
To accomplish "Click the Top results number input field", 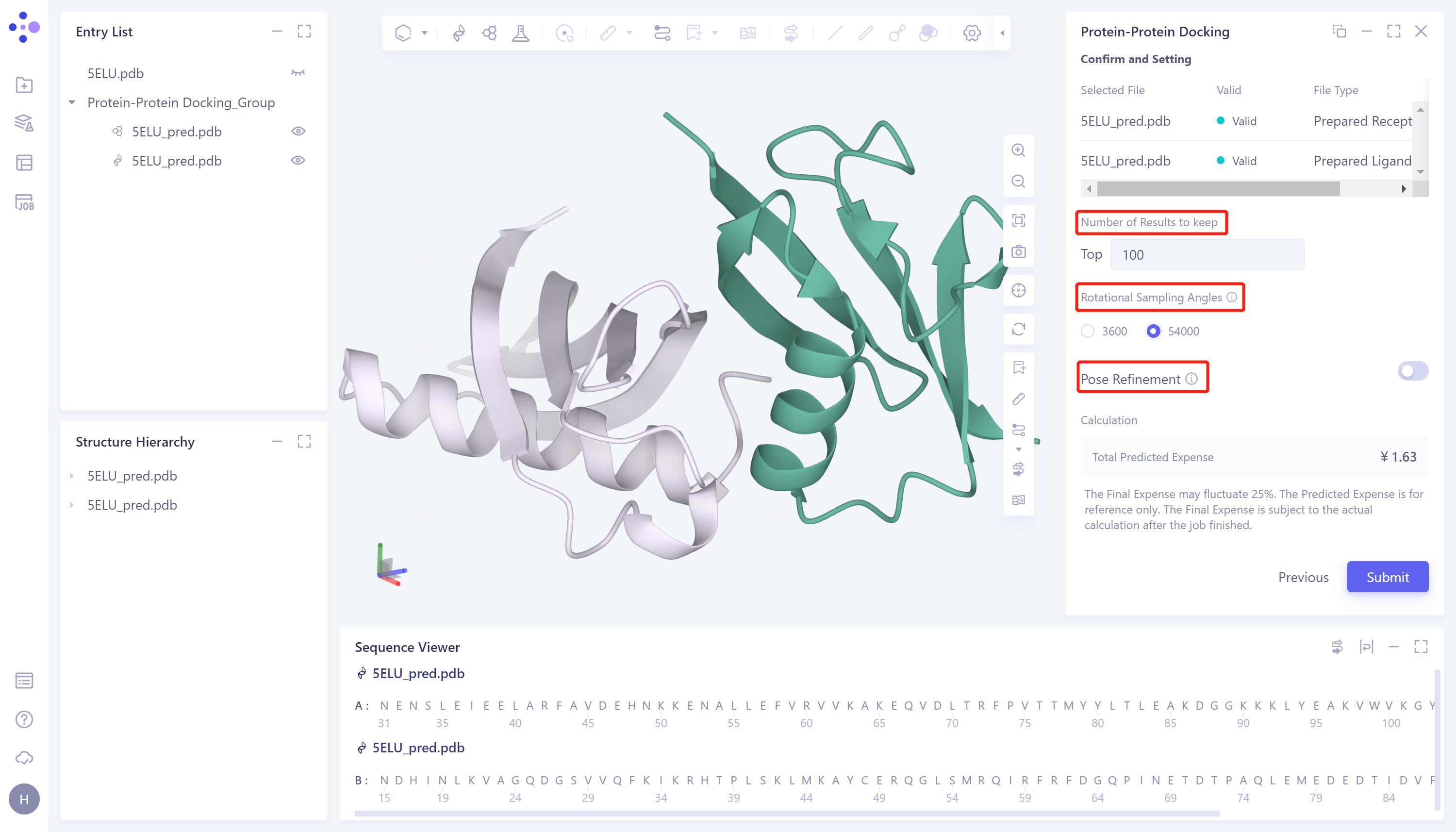I will (1207, 255).
